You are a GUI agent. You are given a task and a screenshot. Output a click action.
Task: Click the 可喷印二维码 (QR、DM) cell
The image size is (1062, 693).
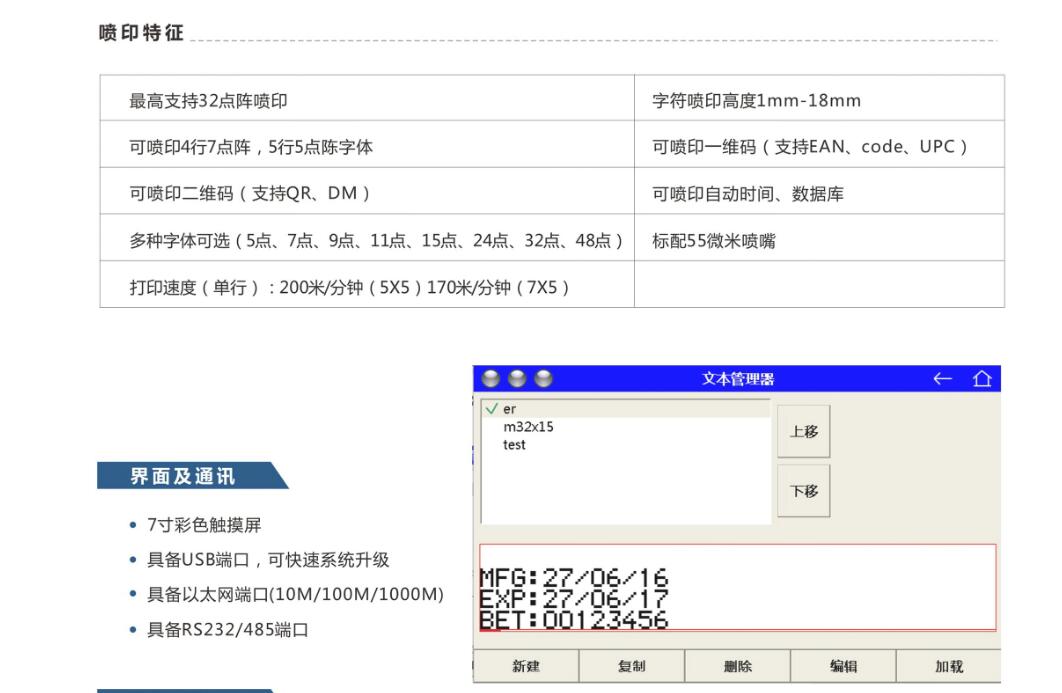point(367,191)
